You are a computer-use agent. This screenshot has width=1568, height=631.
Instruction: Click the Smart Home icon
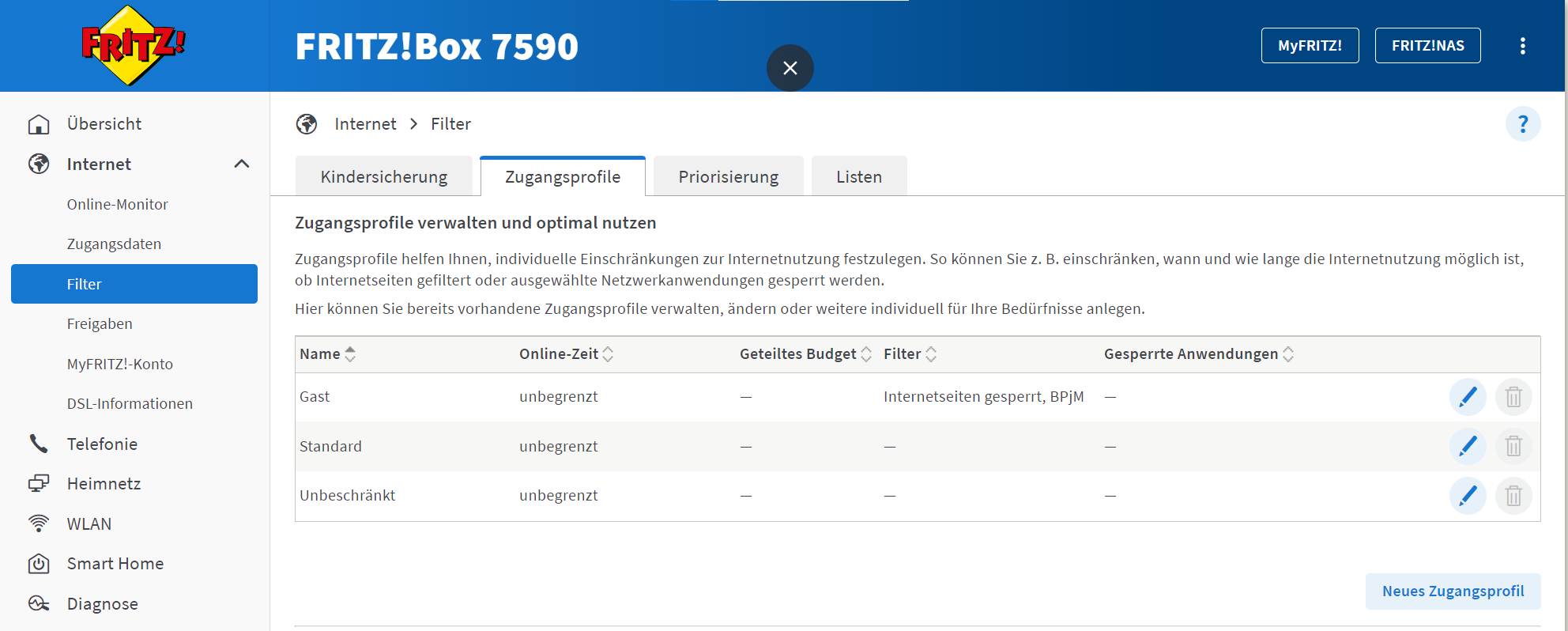[x=39, y=563]
